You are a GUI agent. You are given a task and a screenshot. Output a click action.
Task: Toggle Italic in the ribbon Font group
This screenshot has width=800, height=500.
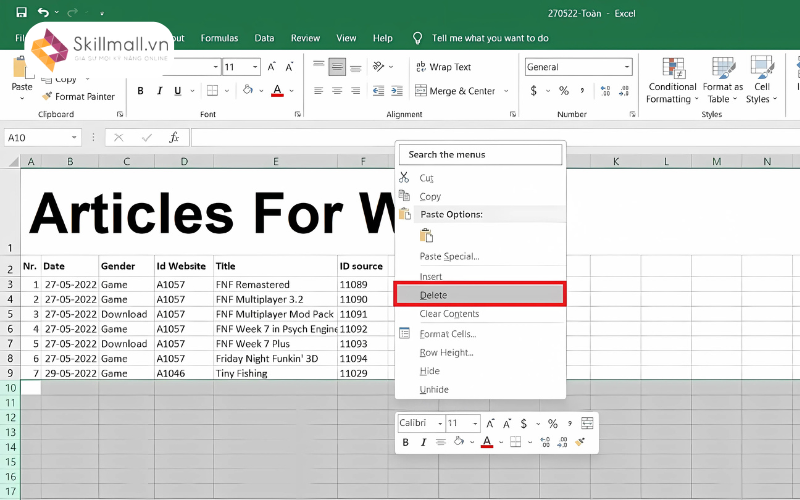(x=159, y=91)
